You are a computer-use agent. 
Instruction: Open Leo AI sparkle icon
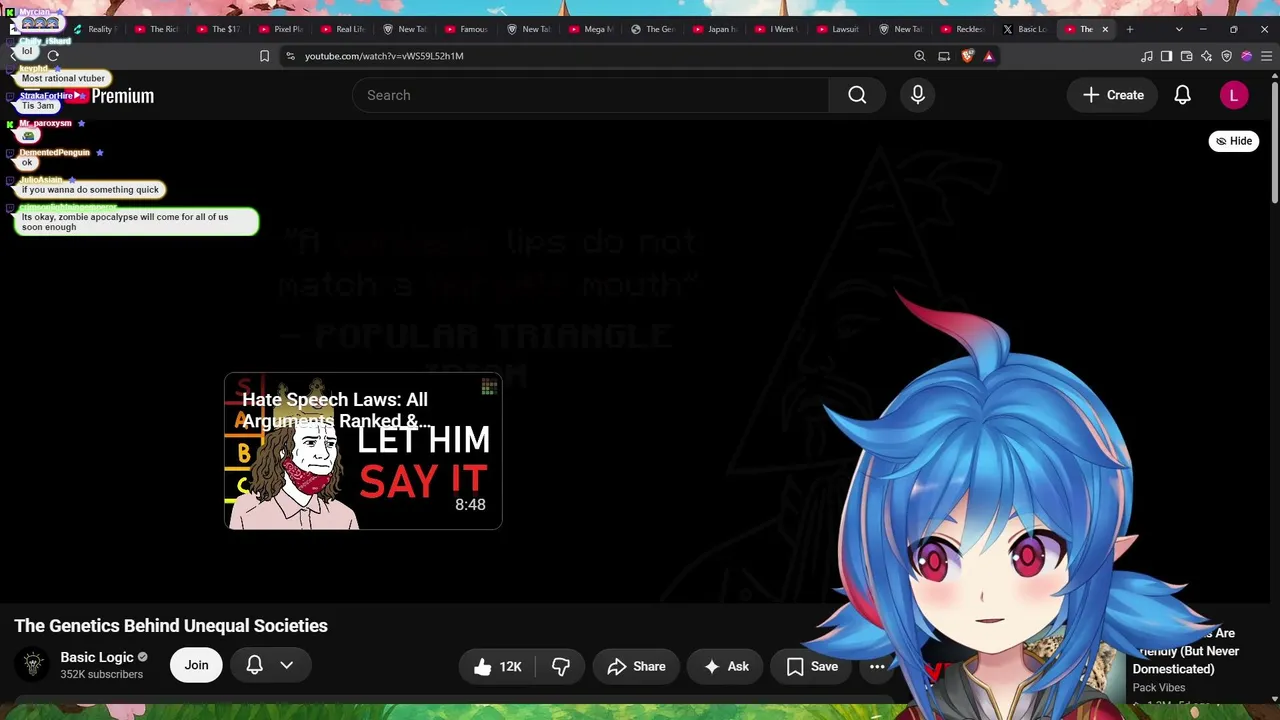click(x=1206, y=56)
